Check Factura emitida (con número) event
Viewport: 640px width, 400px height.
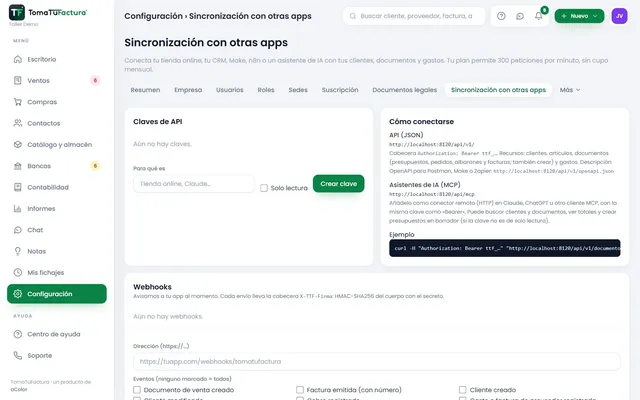point(300,390)
